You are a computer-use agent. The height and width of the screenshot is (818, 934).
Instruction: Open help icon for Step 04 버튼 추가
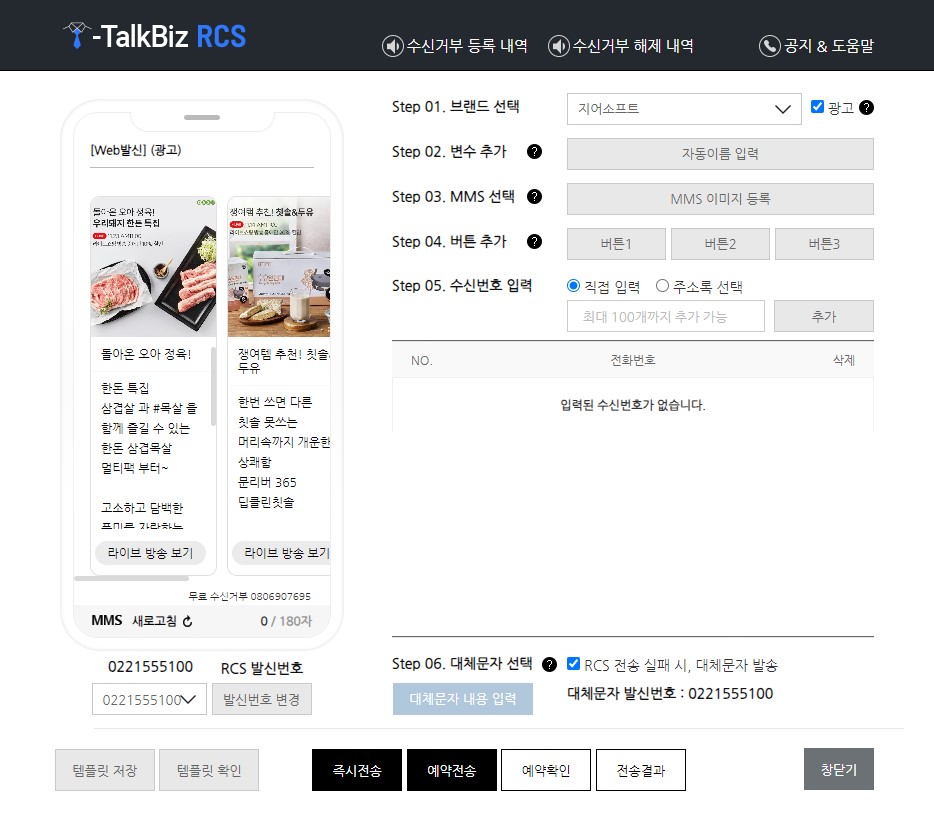(x=534, y=241)
